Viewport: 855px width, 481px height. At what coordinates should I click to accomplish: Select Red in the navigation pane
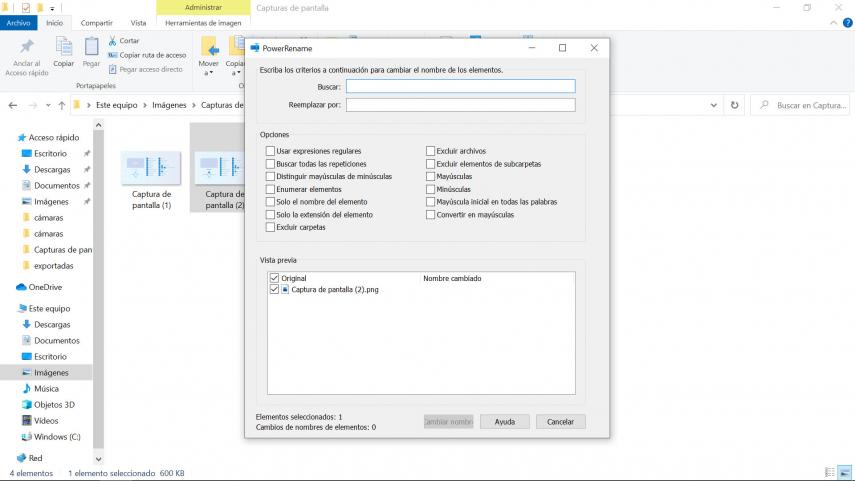[35, 458]
